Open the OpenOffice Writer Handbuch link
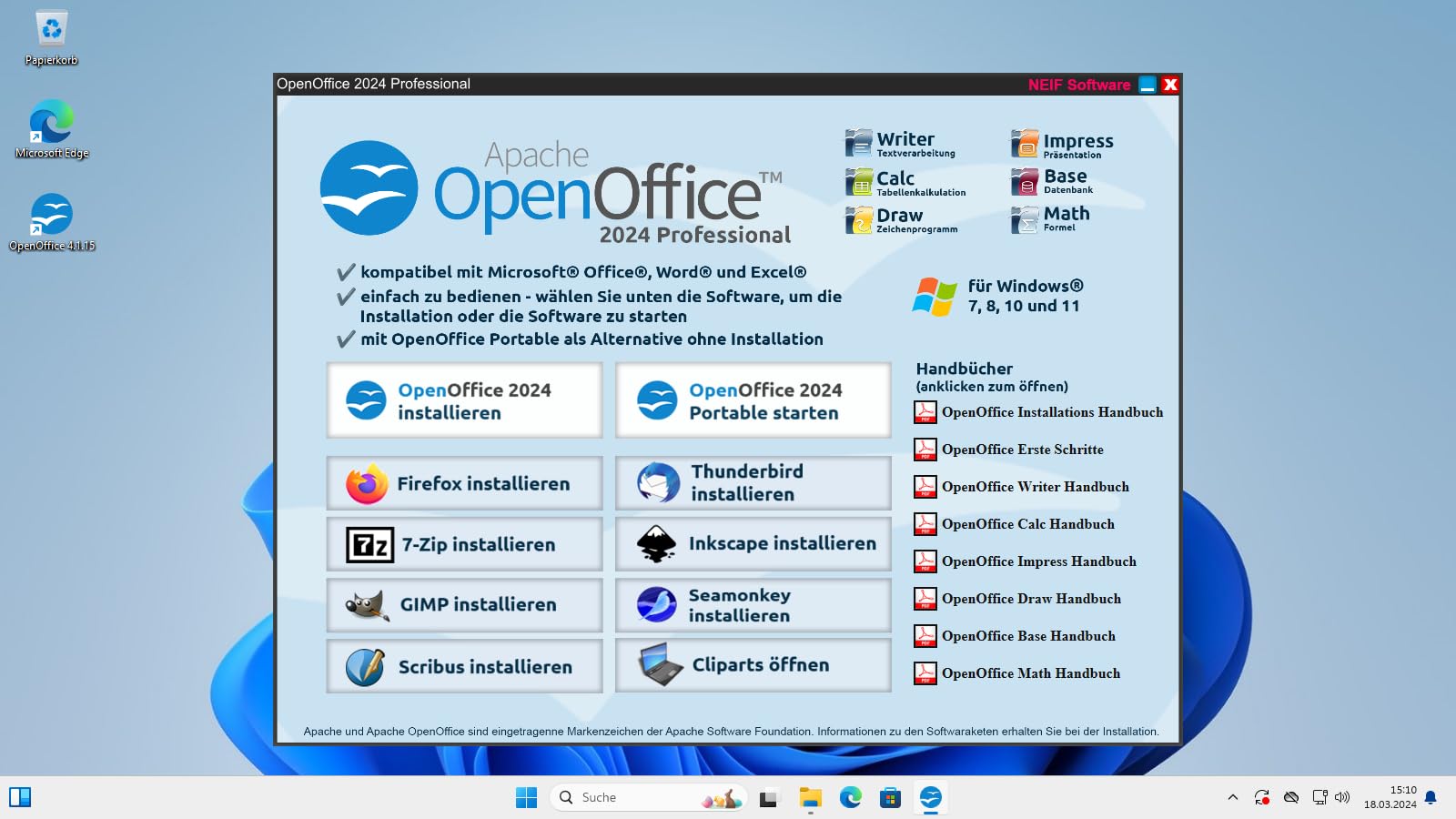 [1035, 487]
